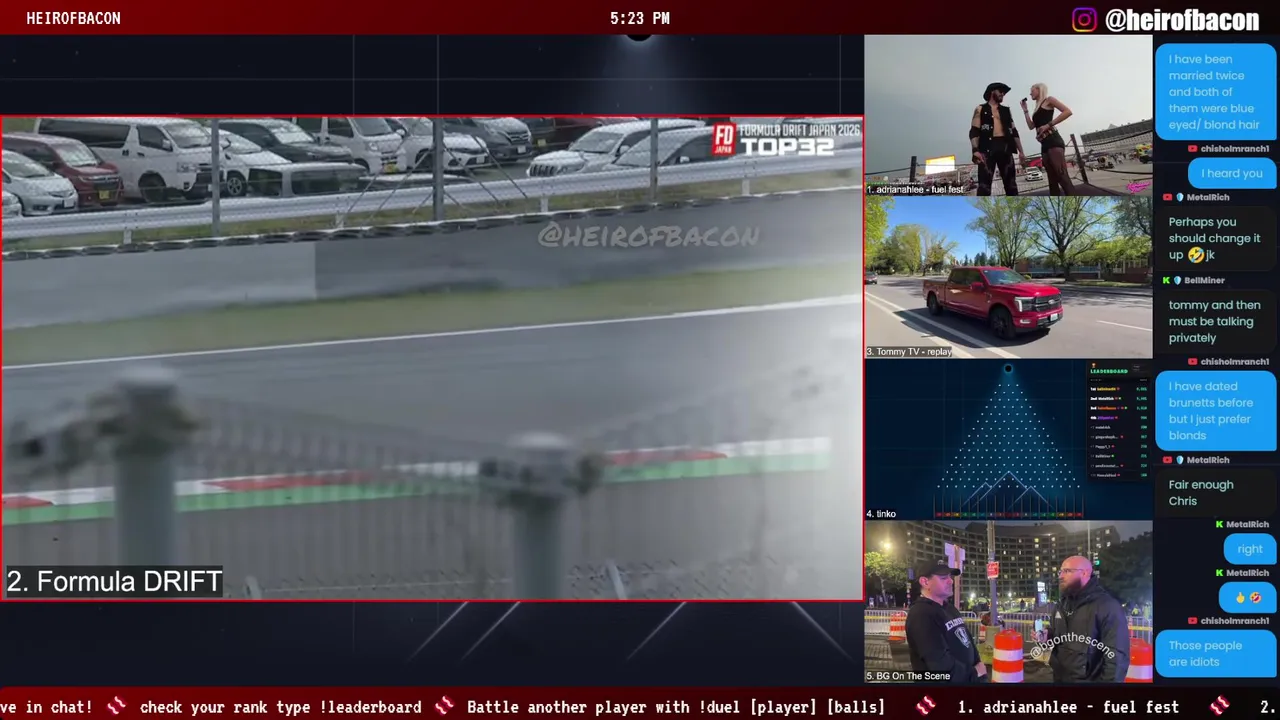Click the 'I have dated brunetts' message
Screen dimensions: 1280x720
(x=1215, y=410)
